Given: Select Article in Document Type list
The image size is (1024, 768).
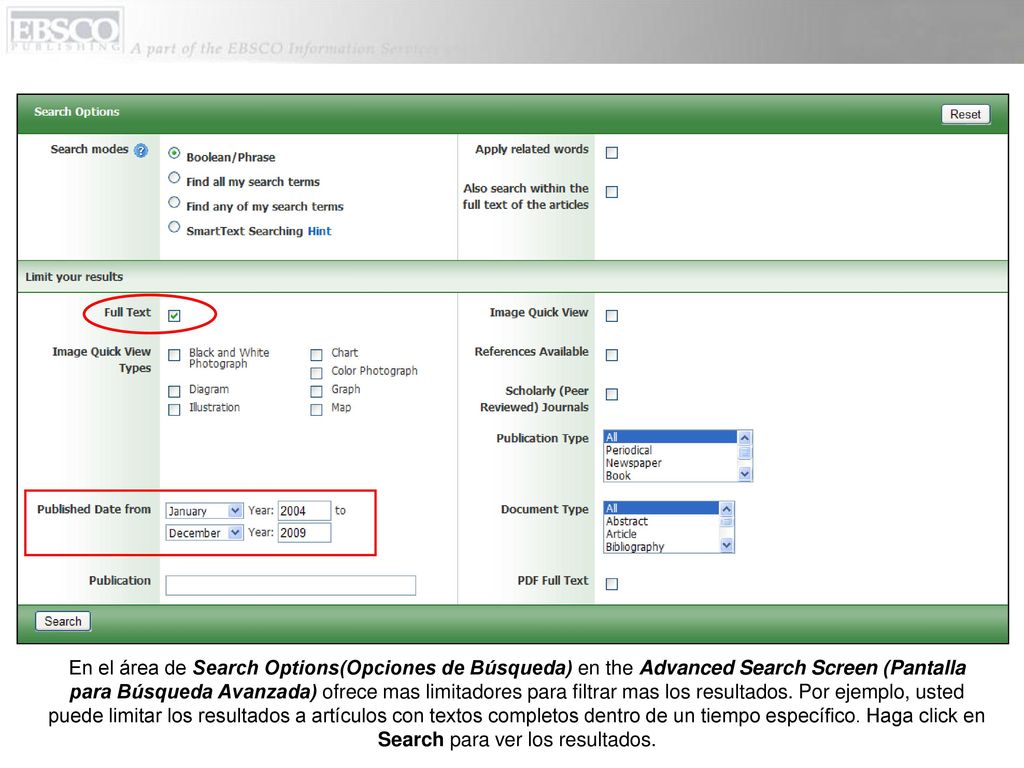Looking at the screenshot, I should (x=661, y=534).
